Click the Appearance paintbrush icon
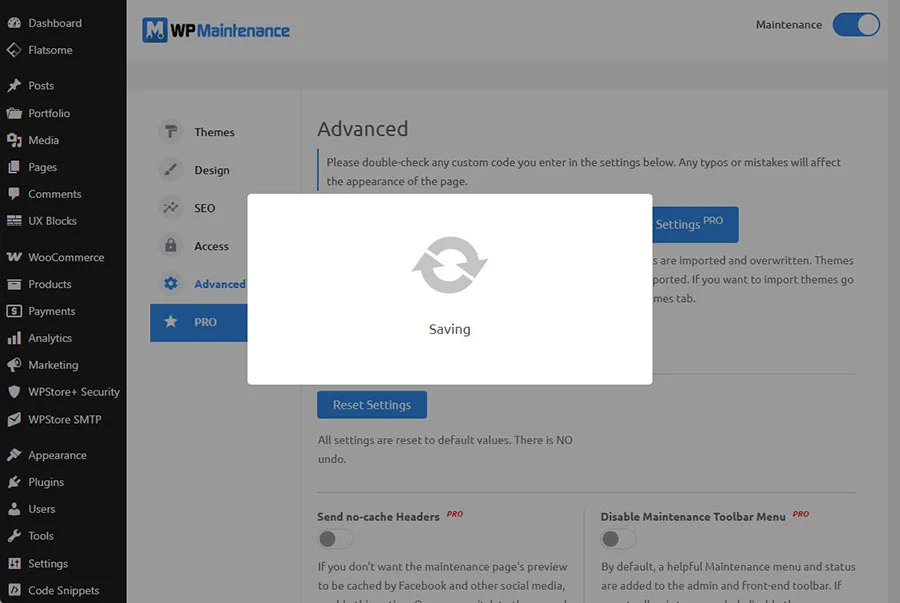This screenshot has width=900, height=603. pyautogui.click(x=14, y=455)
